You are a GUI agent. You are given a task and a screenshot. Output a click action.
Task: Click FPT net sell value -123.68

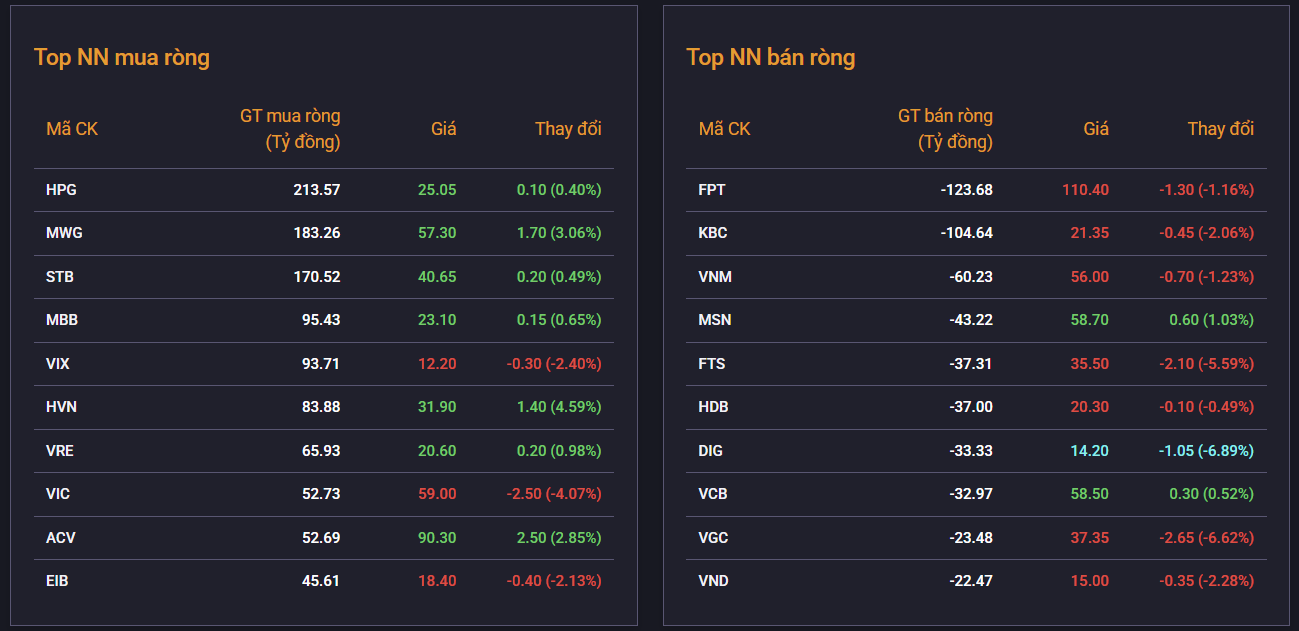(x=967, y=189)
